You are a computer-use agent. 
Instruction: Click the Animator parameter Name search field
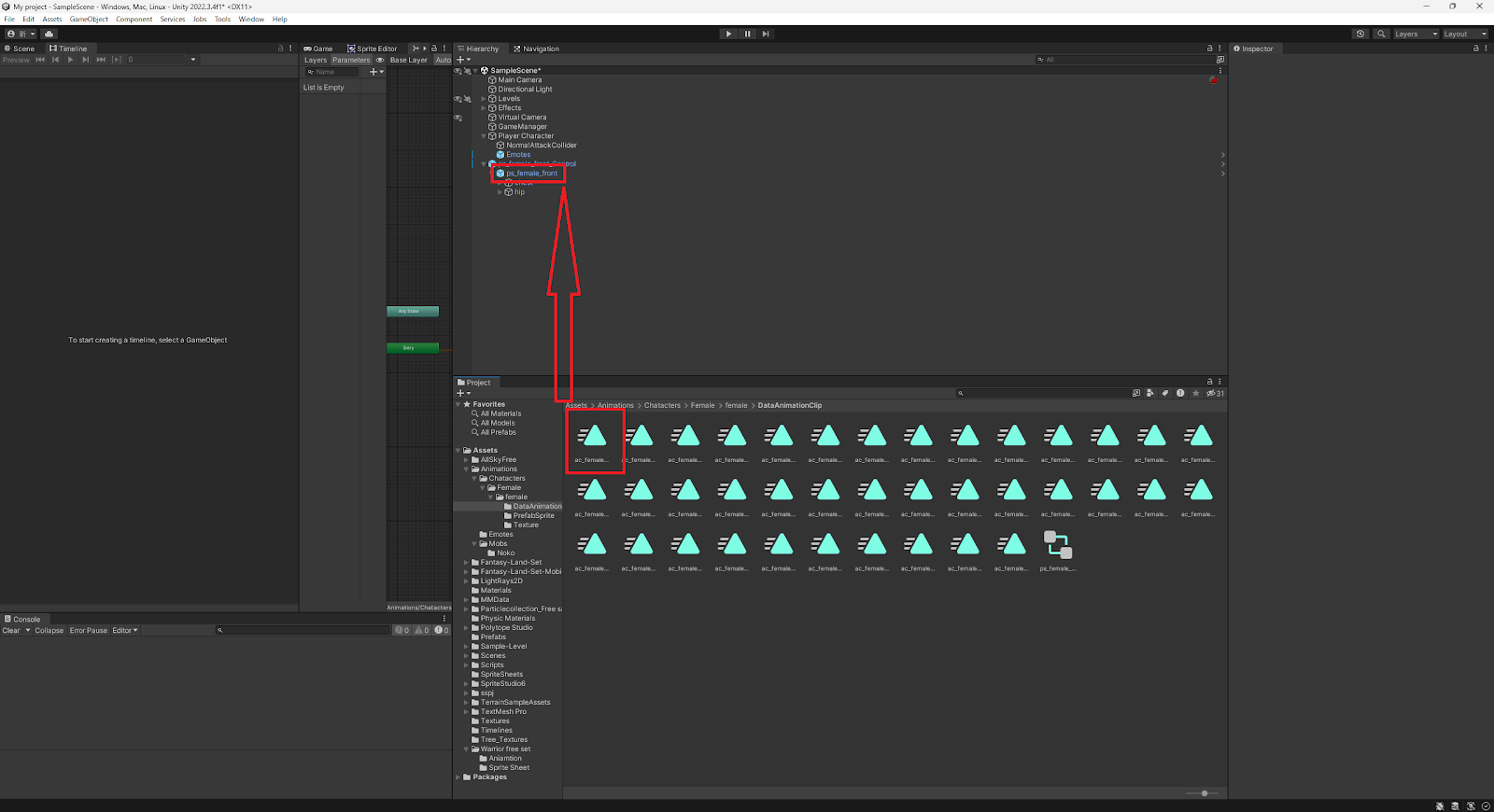(x=332, y=72)
